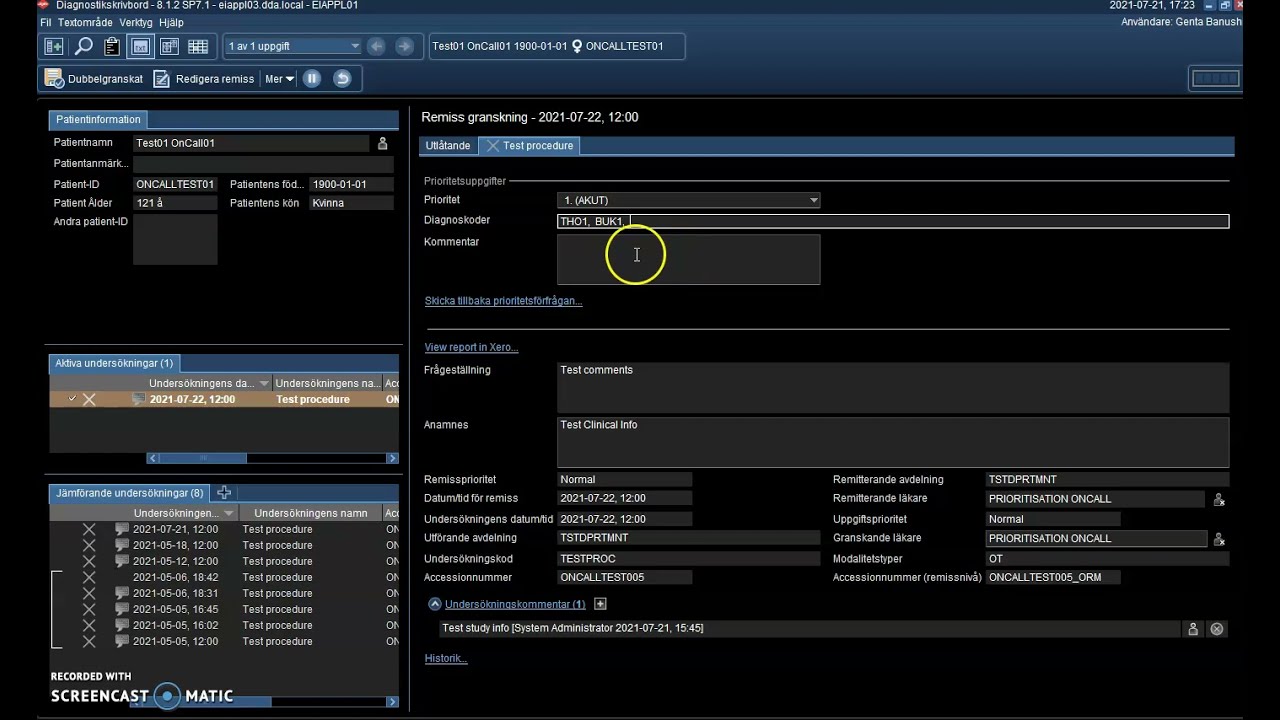This screenshot has width=1280, height=720.
Task: Pause the task with the pause icon
Action: click(312, 79)
